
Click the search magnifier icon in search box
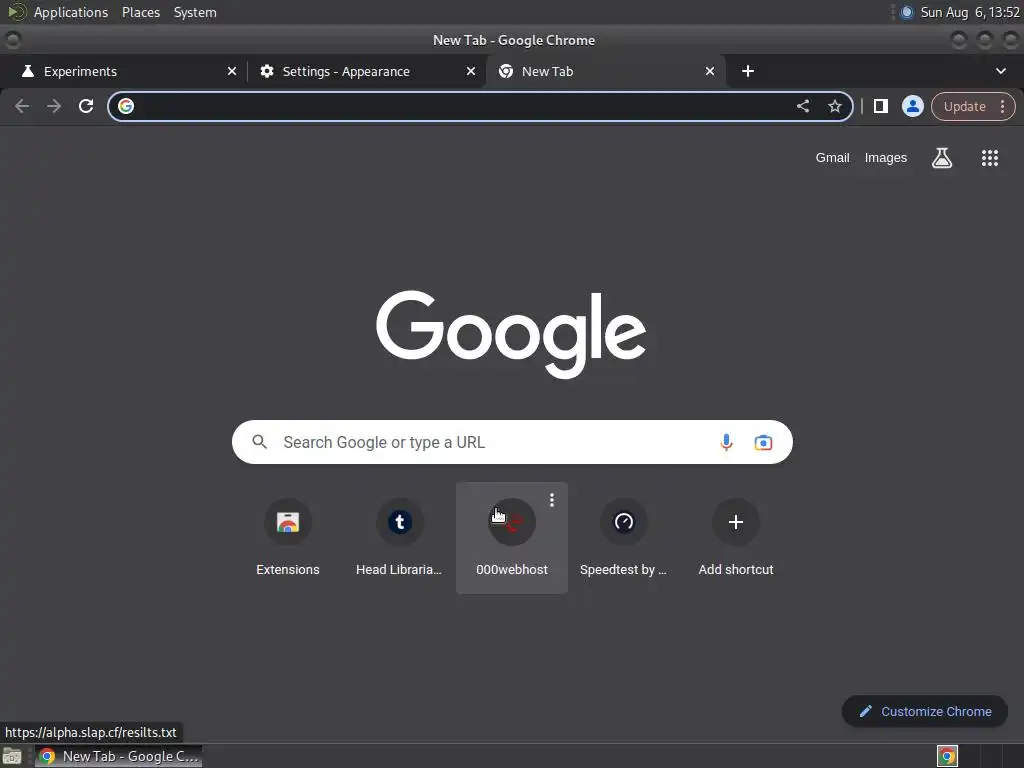point(259,442)
